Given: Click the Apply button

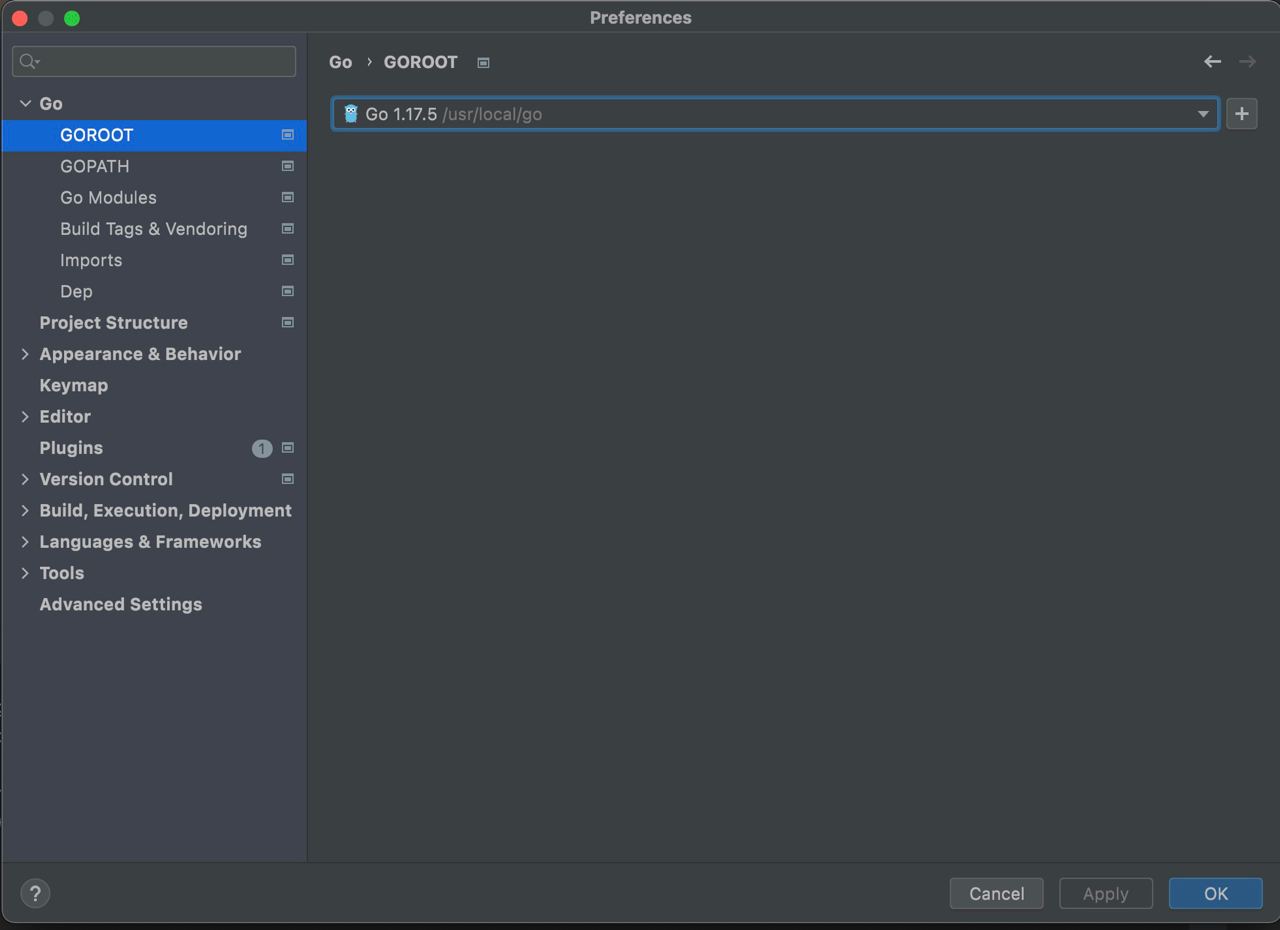Looking at the screenshot, I should [x=1105, y=894].
